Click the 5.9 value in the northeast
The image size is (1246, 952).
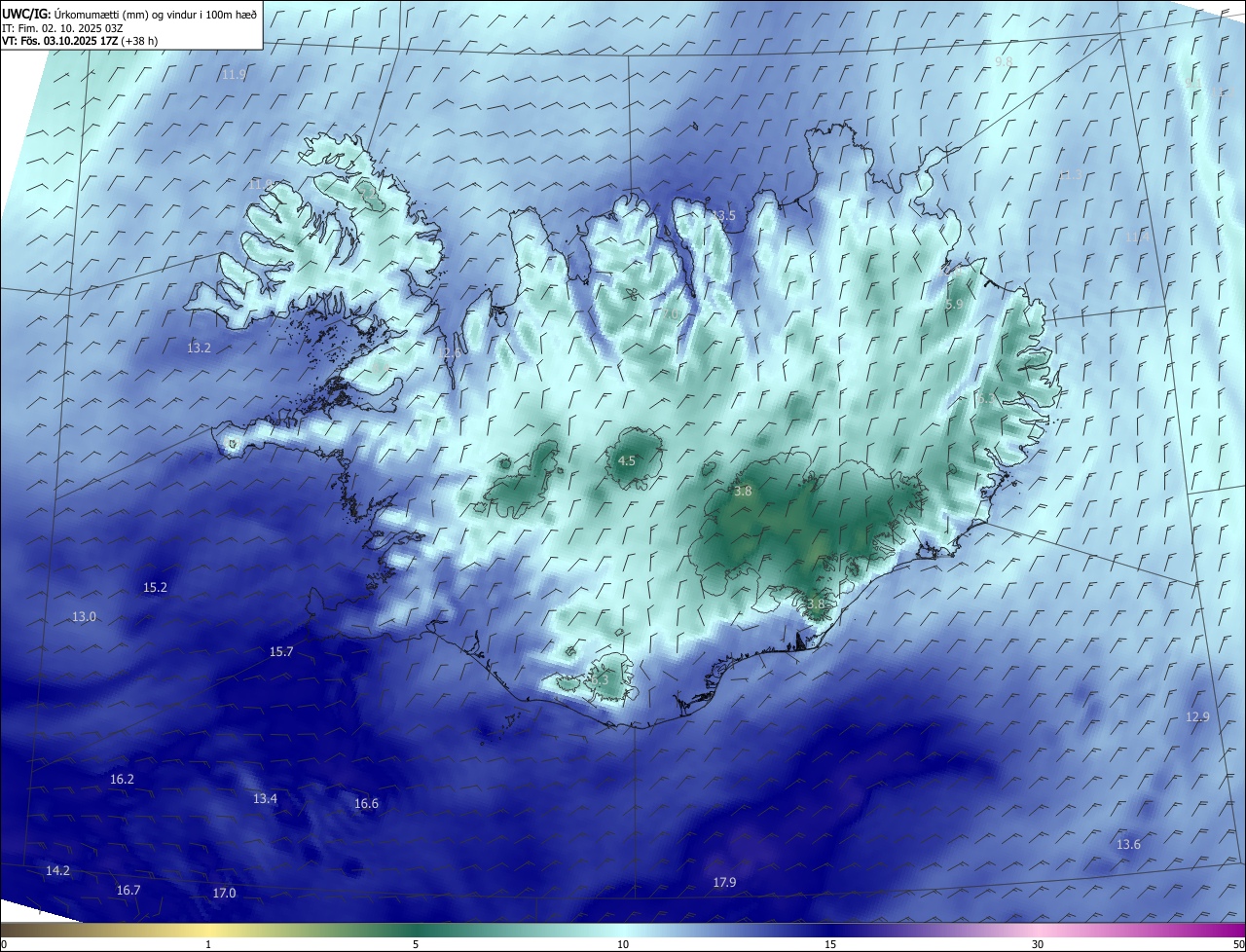click(x=954, y=305)
